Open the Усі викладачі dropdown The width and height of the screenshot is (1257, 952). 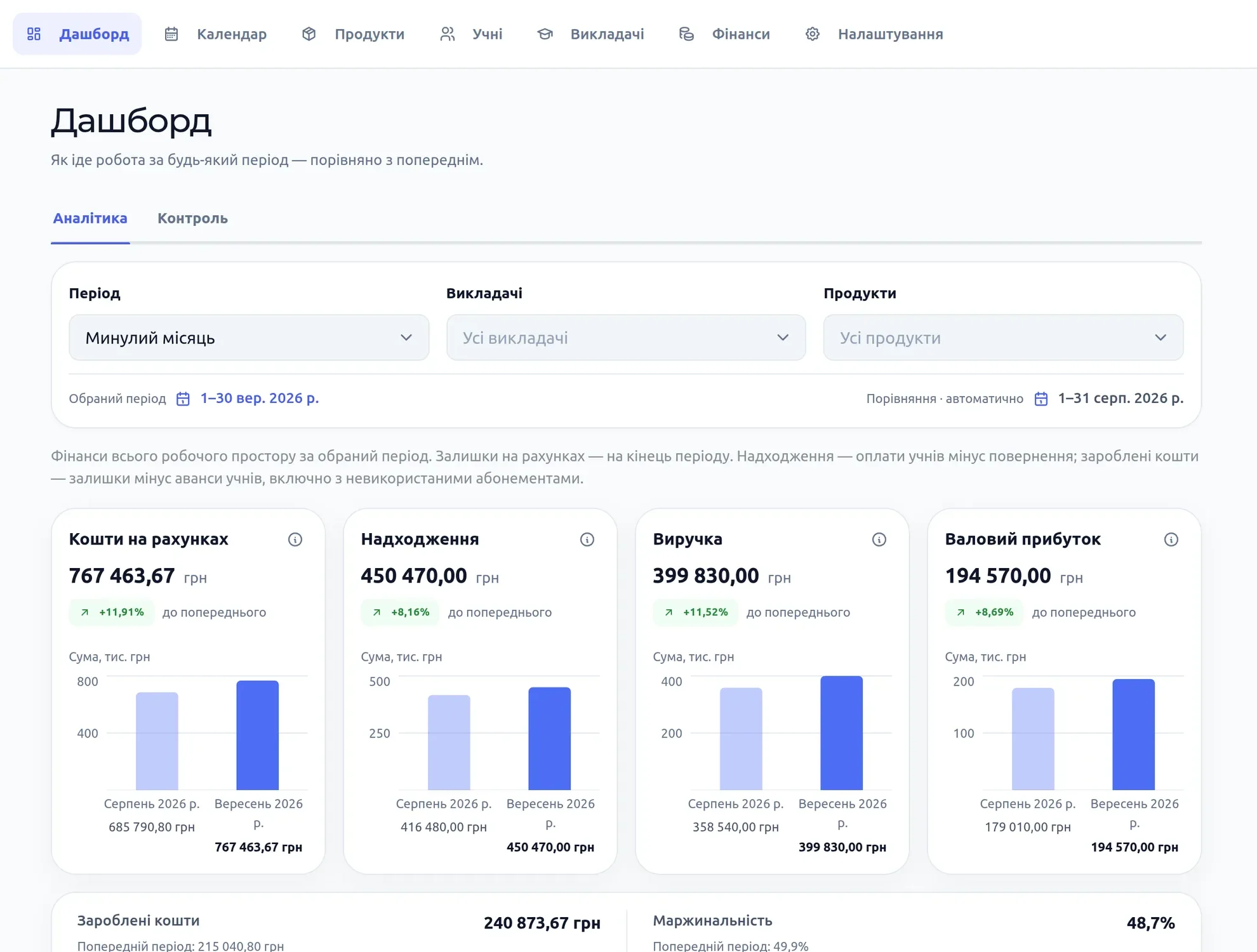click(x=626, y=338)
